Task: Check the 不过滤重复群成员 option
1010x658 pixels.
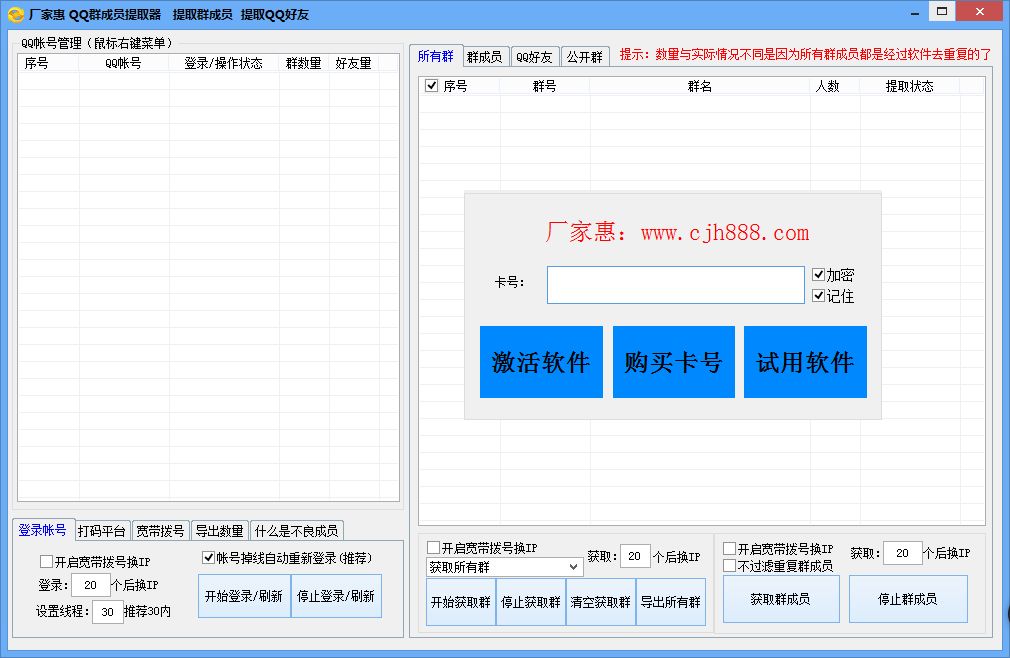Action: point(730,565)
